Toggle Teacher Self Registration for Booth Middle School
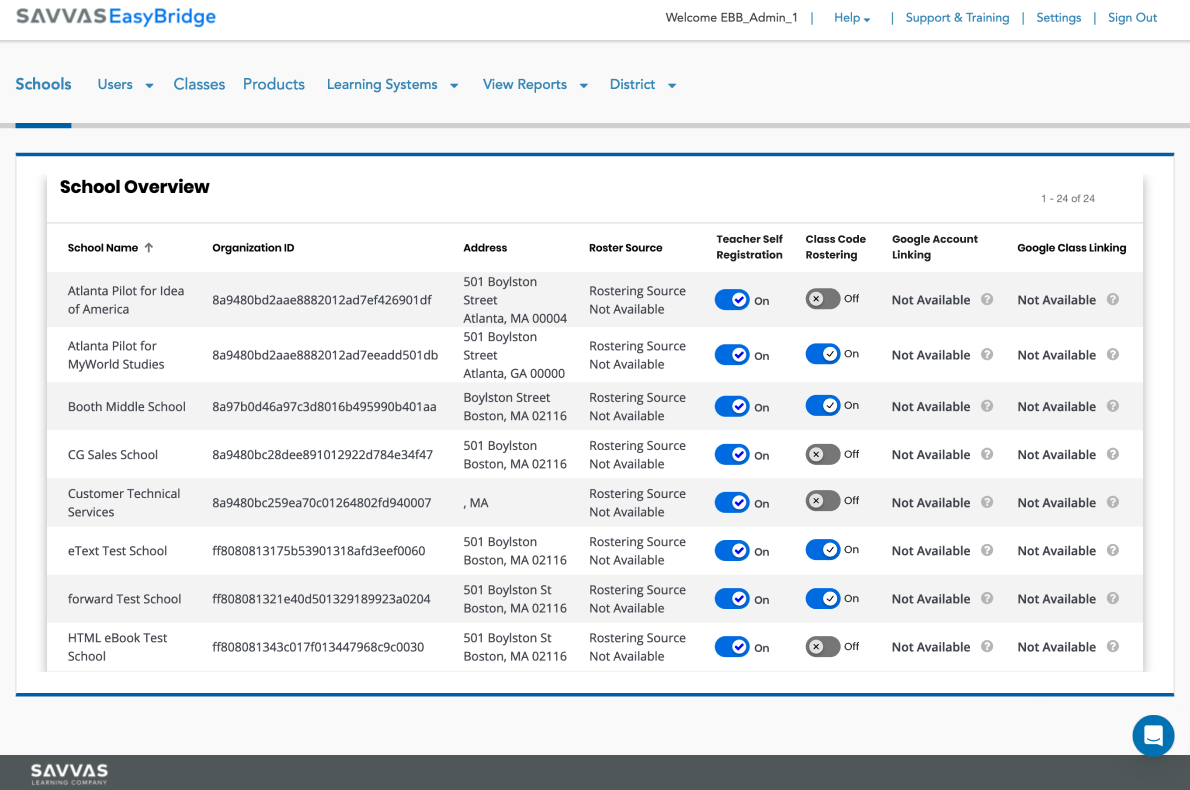The width and height of the screenshot is (1190, 790). [732, 407]
